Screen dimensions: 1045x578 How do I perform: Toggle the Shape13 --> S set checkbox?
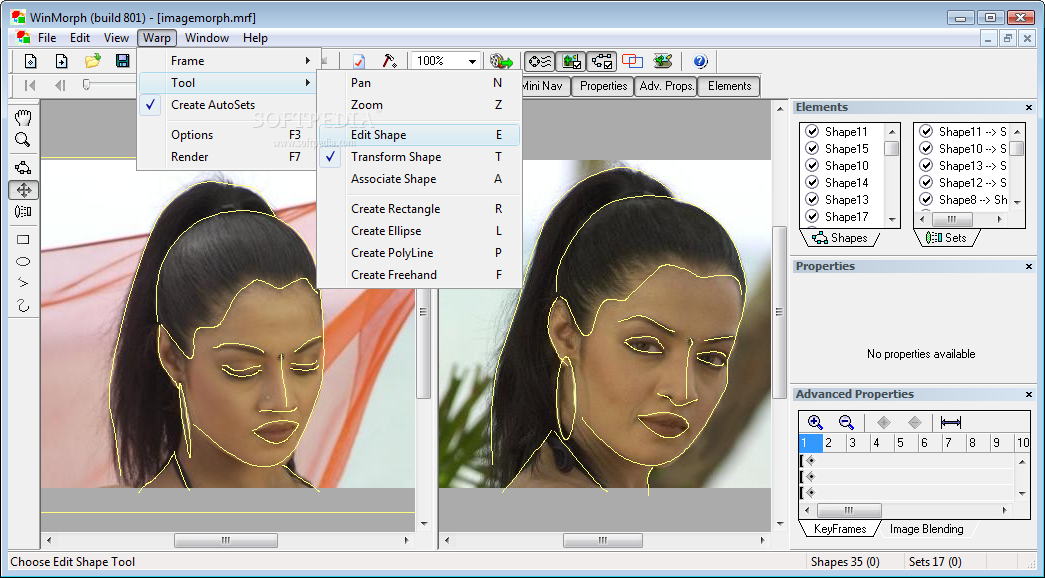coord(926,165)
